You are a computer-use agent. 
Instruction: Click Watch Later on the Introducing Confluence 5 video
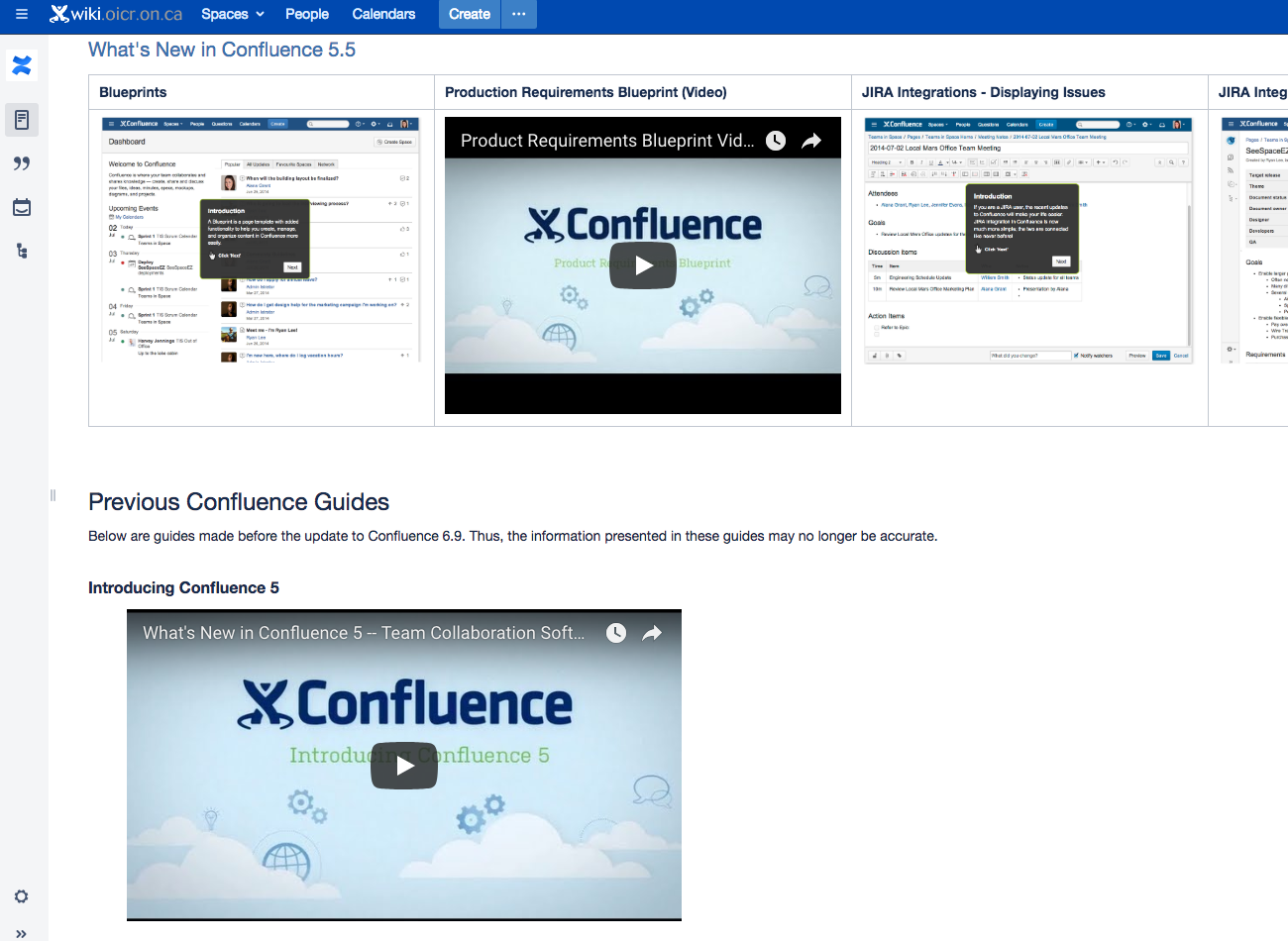(616, 633)
